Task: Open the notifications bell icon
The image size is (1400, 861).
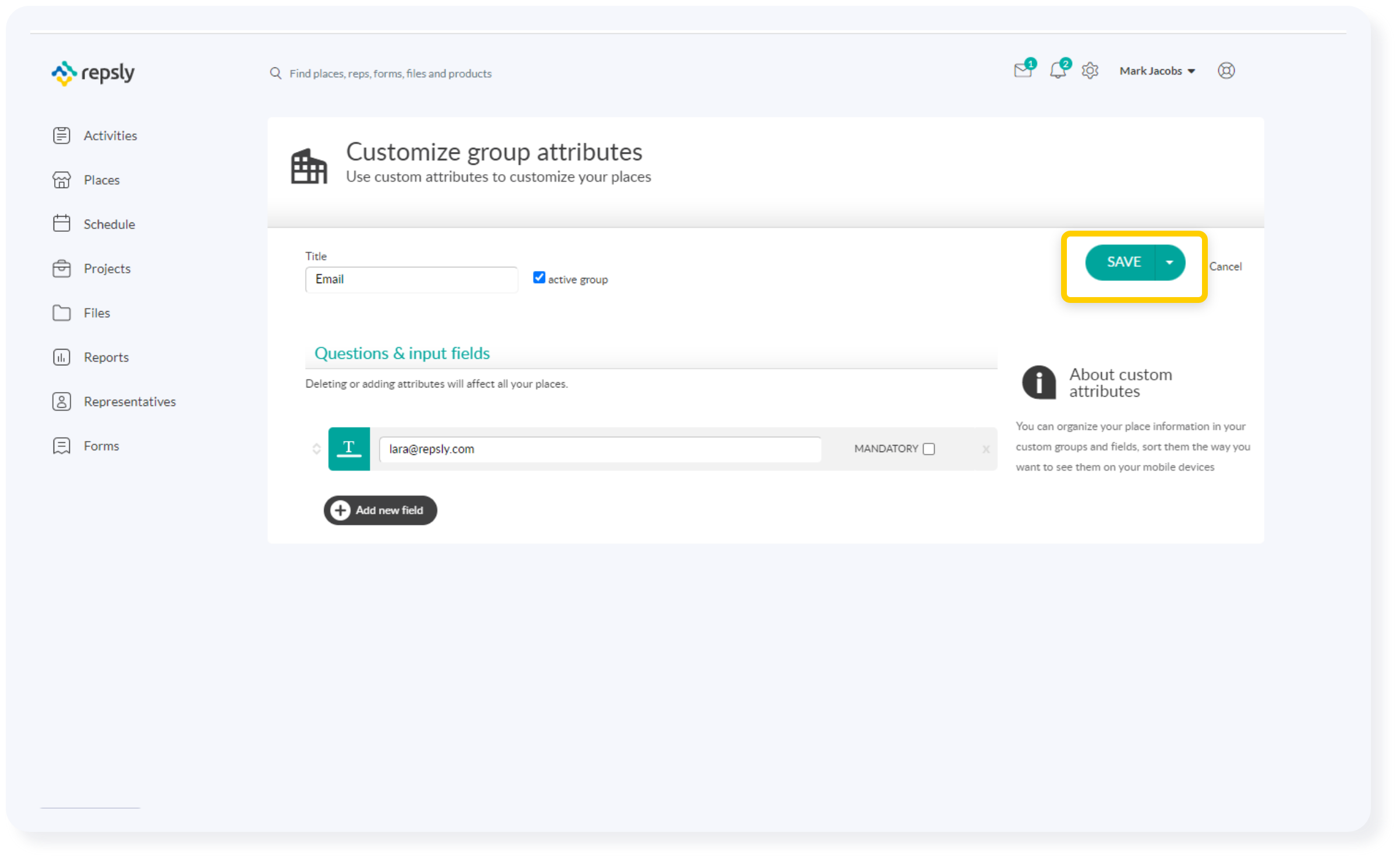Action: tap(1059, 70)
